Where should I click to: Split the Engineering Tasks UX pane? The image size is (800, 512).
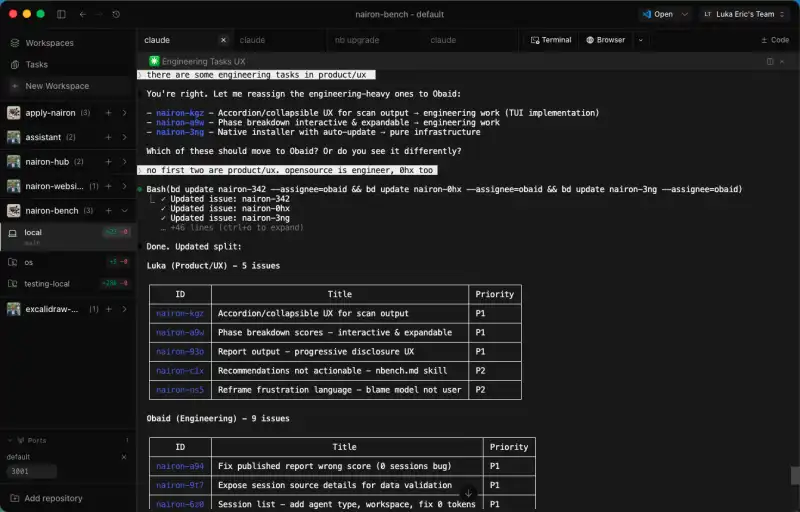[770, 61]
